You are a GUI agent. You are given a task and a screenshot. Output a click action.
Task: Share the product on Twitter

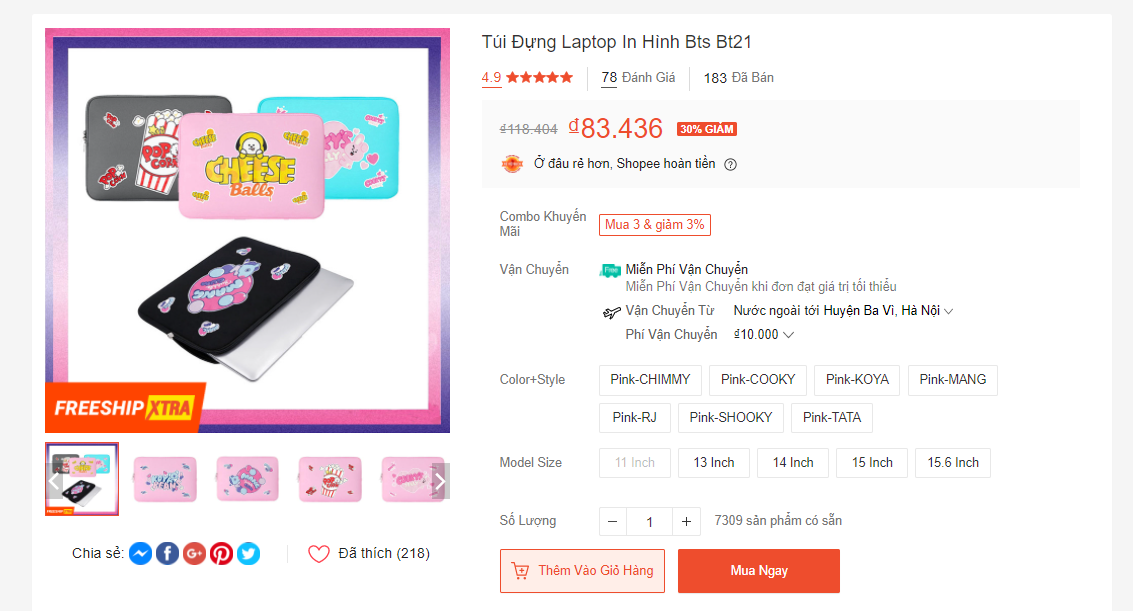[248, 553]
